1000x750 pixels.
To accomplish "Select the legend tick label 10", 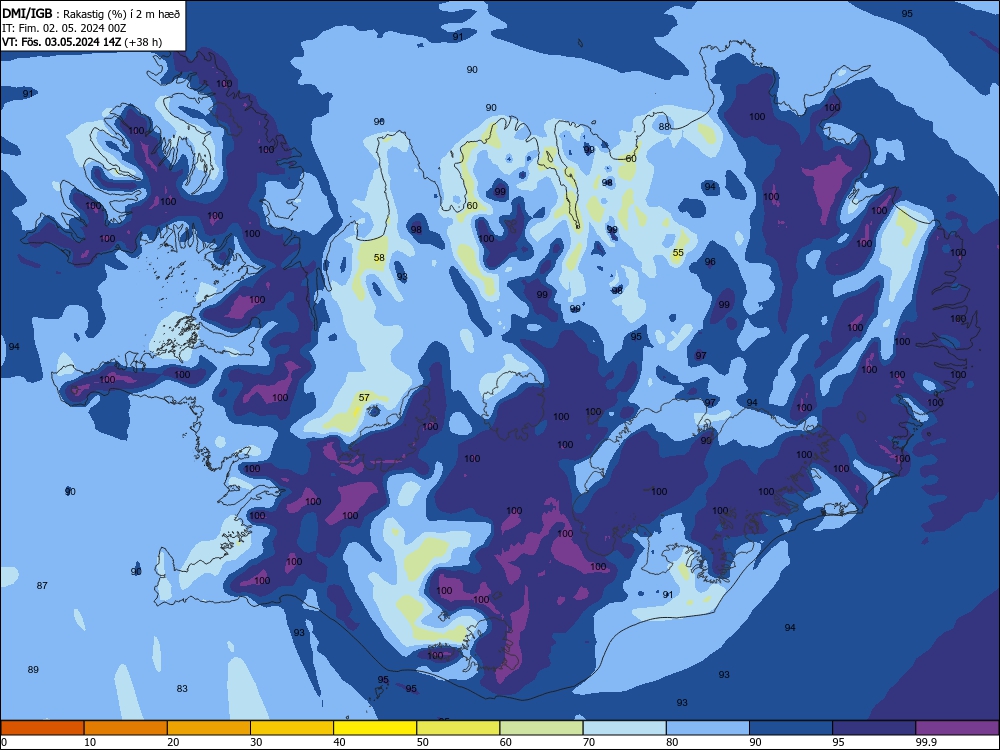I will pos(90,742).
